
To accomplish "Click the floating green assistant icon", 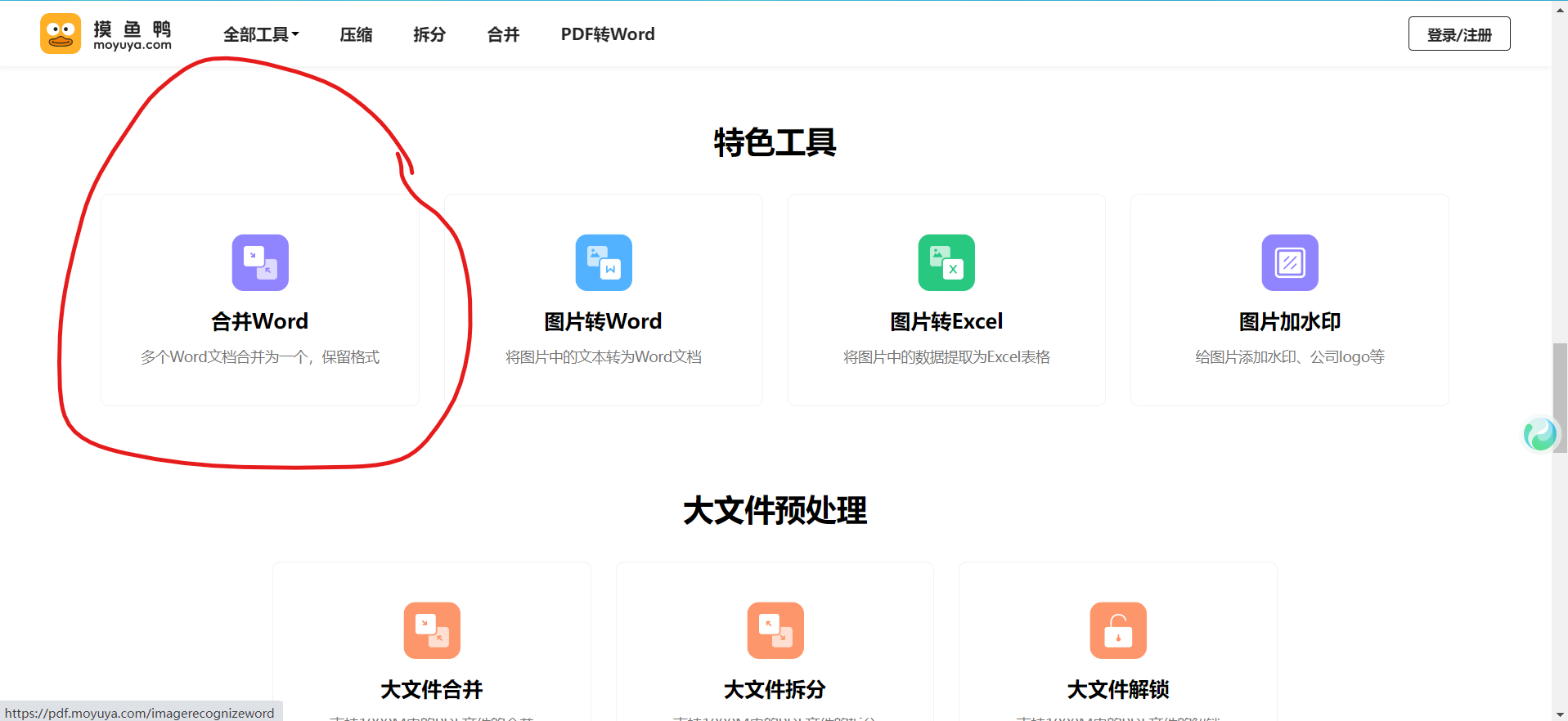I will [1540, 434].
